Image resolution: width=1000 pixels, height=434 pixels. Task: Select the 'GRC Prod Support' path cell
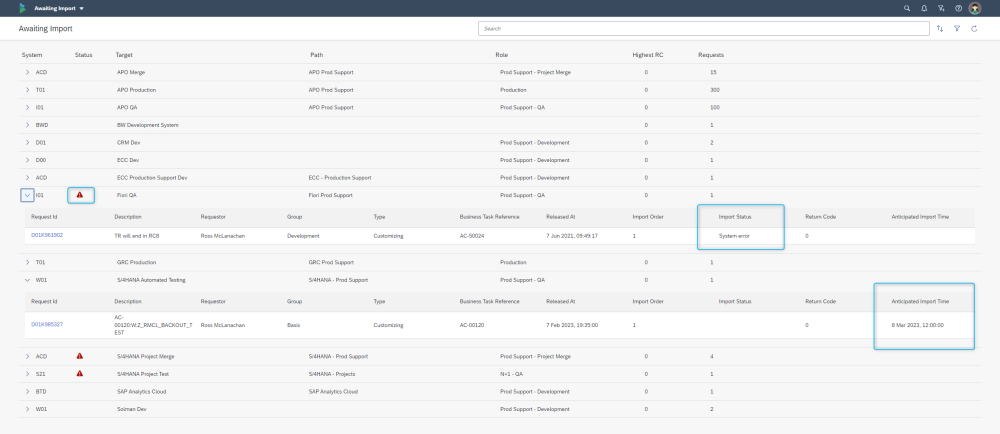[331, 262]
